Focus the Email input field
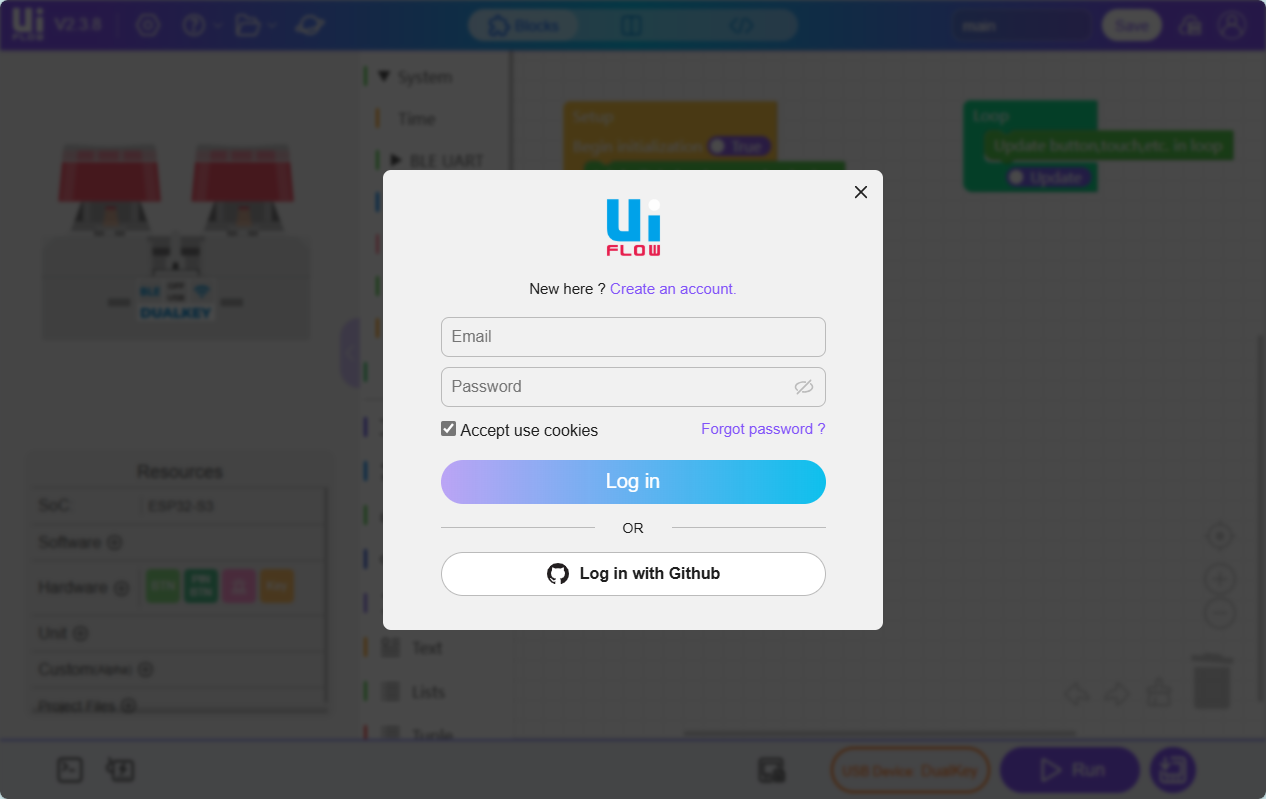Viewport: 1266px width, 799px height. point(633,337)
